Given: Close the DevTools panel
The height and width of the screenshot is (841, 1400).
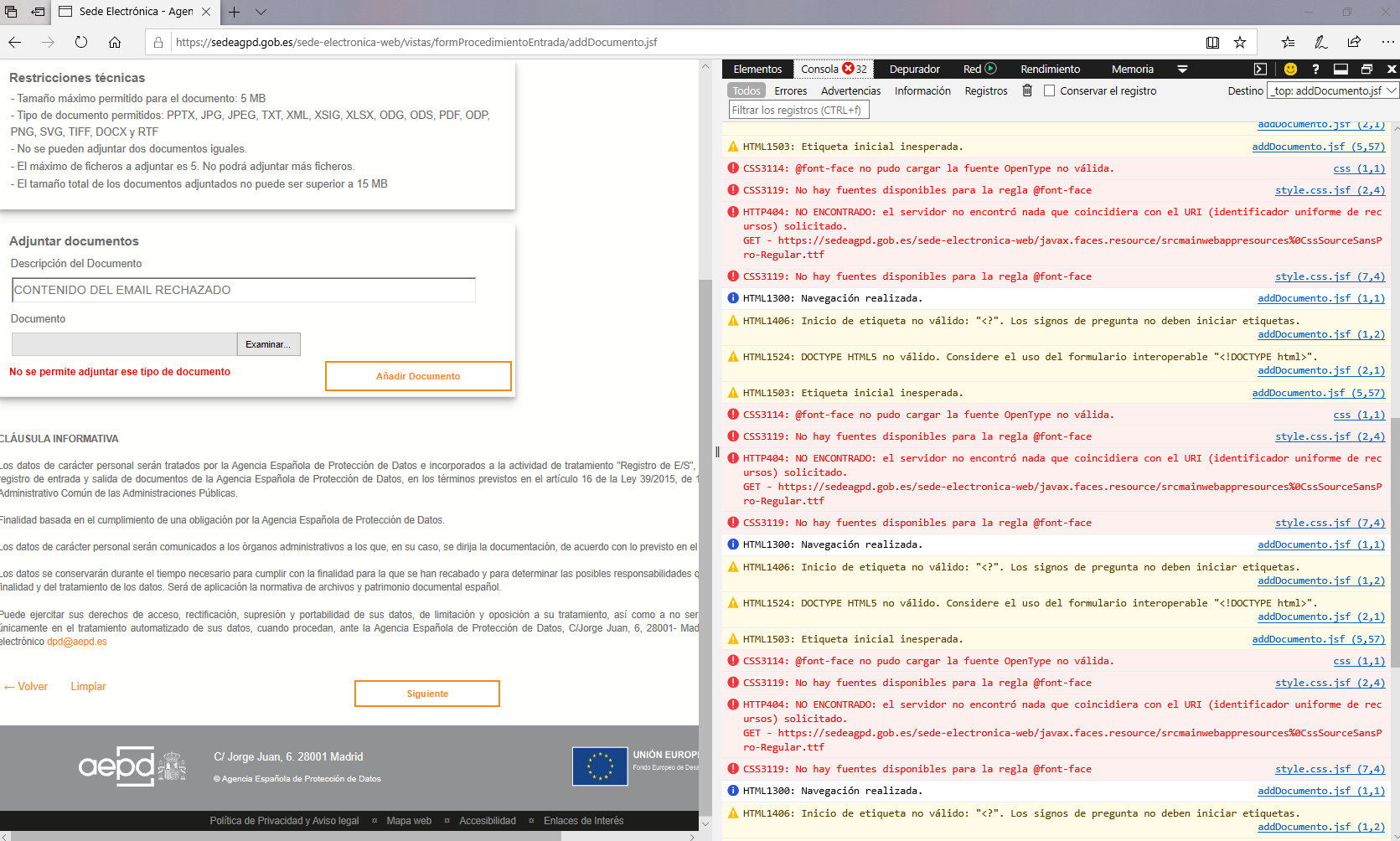Looking at the screenshot, I should (1392, 69).
